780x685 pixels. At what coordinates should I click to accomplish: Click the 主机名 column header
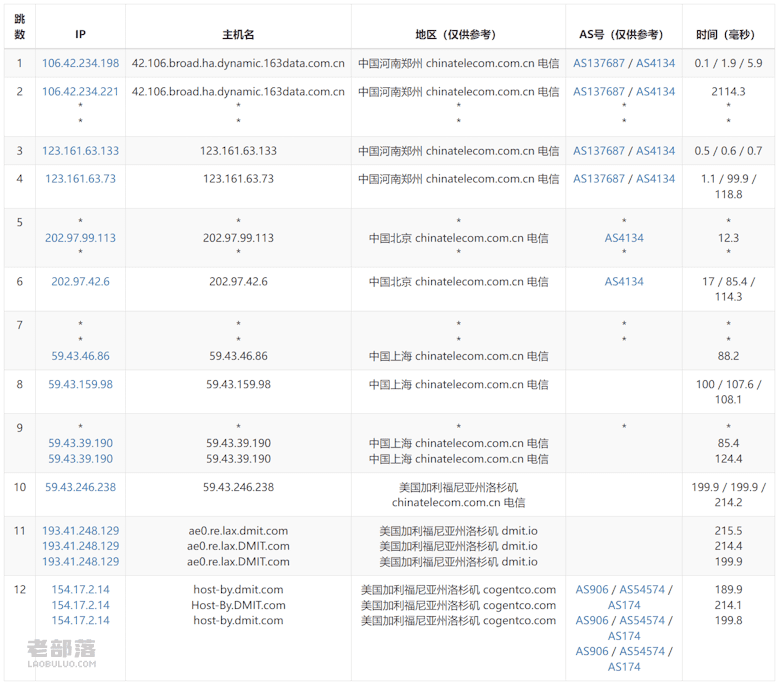[x=238, y=34]
